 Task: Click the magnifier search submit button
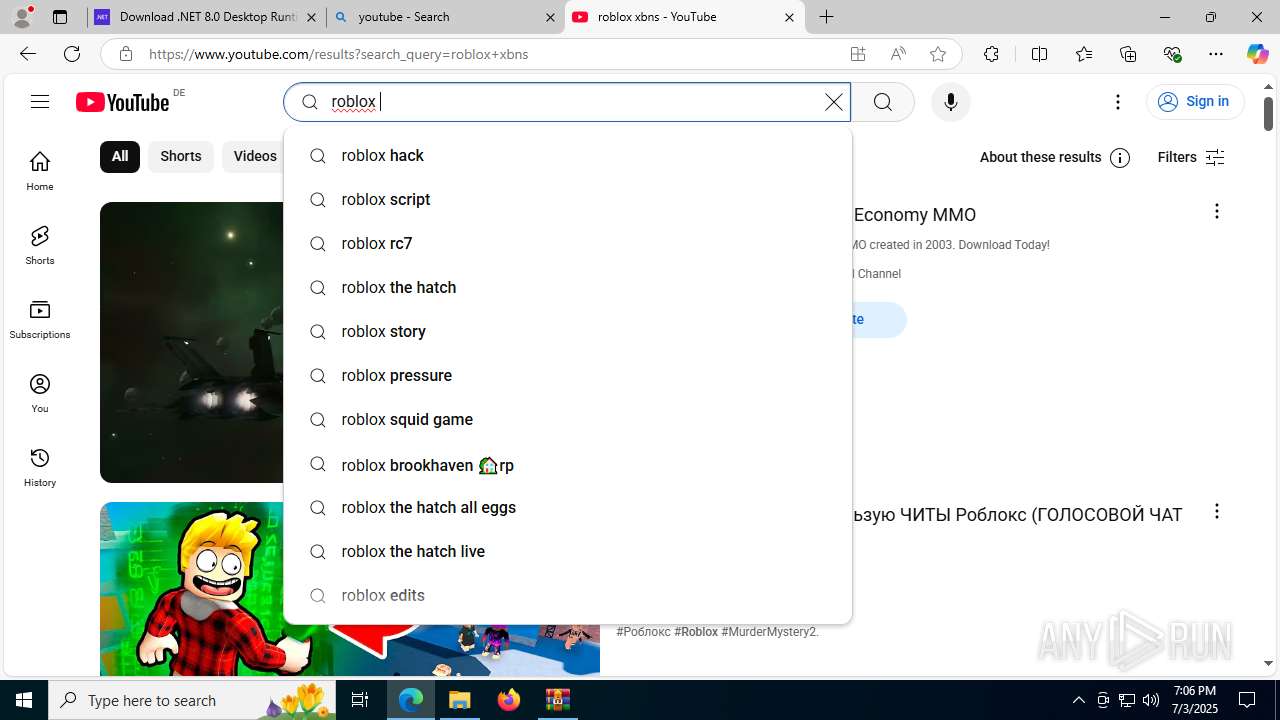[882, 102]
